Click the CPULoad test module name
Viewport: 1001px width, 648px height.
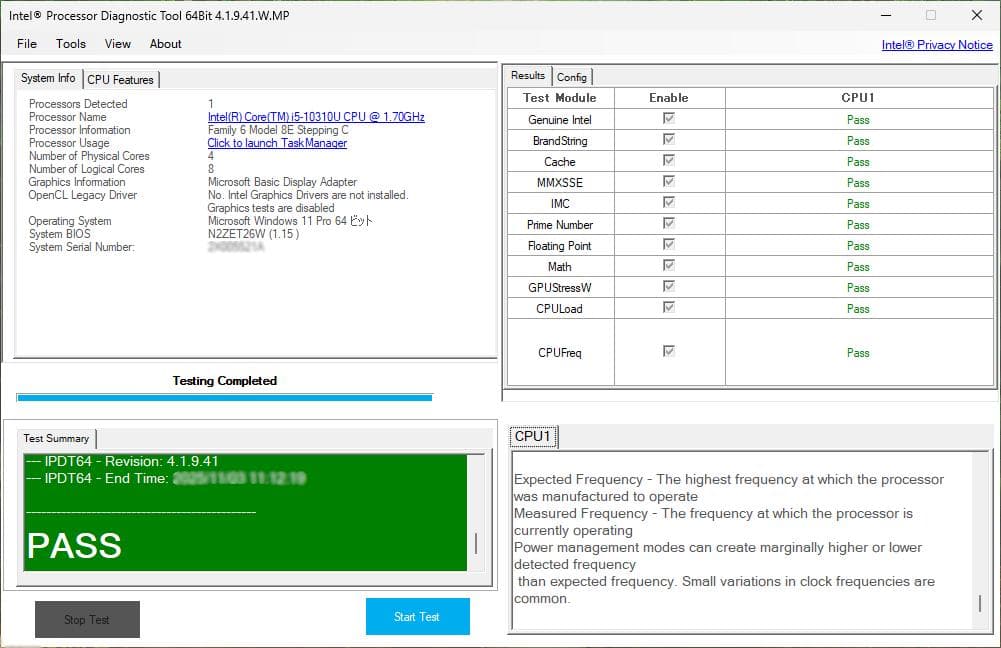click(x=559, y=309)
